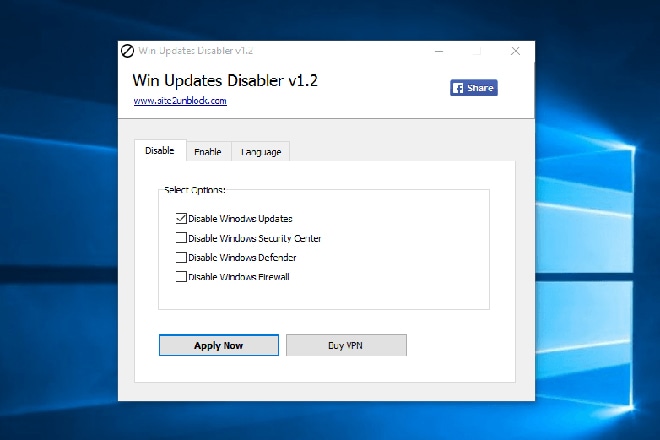Uncheck the Disable Windows Updates checkbox
The height and width of the screenshot is (440, 660).
coord(181,218)
